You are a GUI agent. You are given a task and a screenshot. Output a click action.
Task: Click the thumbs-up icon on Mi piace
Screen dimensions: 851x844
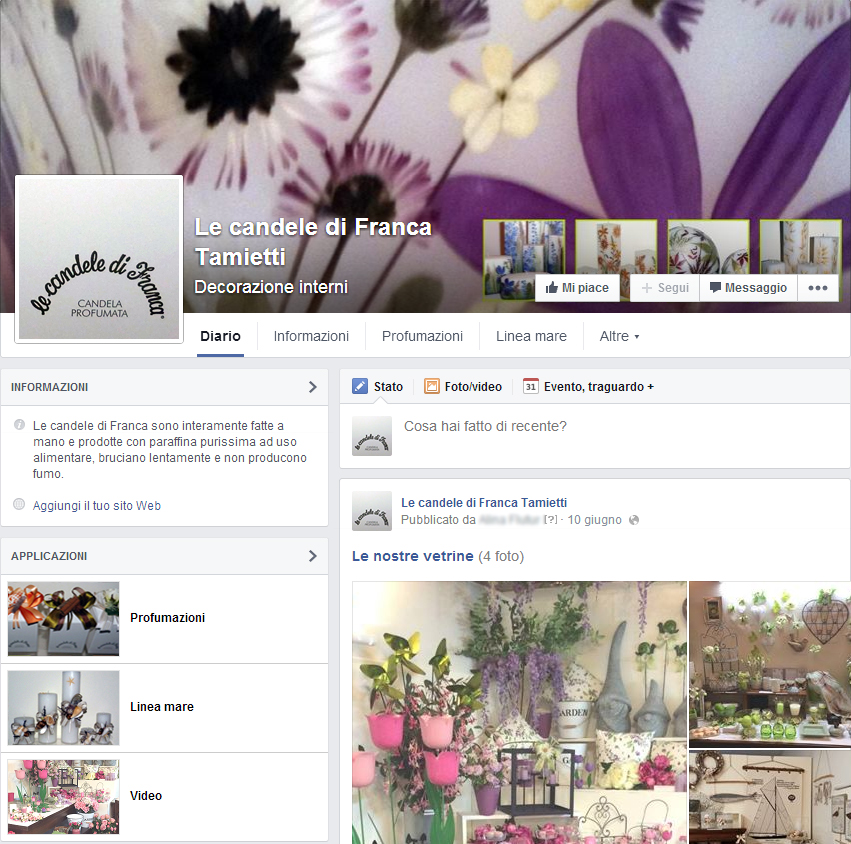551,287
